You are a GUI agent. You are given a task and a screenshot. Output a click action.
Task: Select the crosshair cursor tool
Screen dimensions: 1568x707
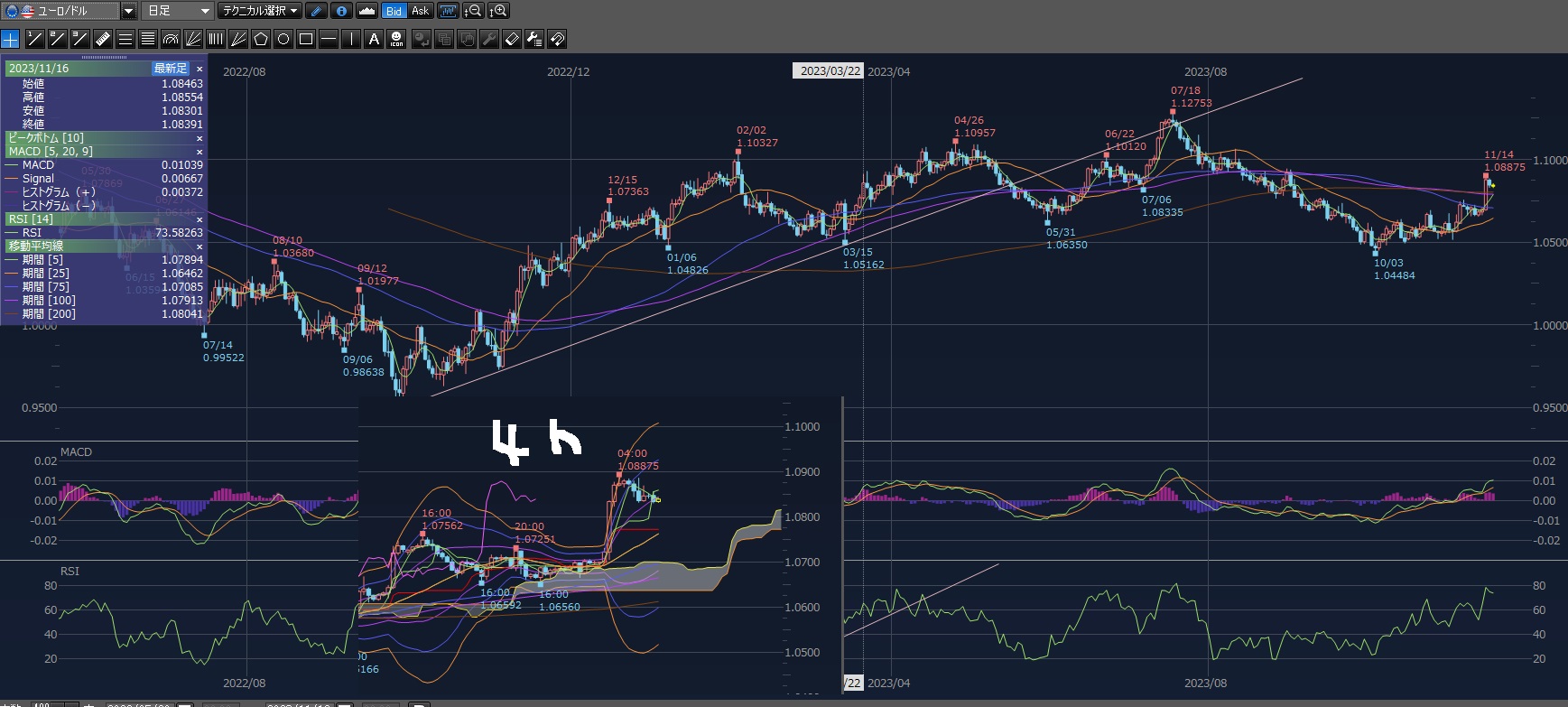(x=10, y=39)
